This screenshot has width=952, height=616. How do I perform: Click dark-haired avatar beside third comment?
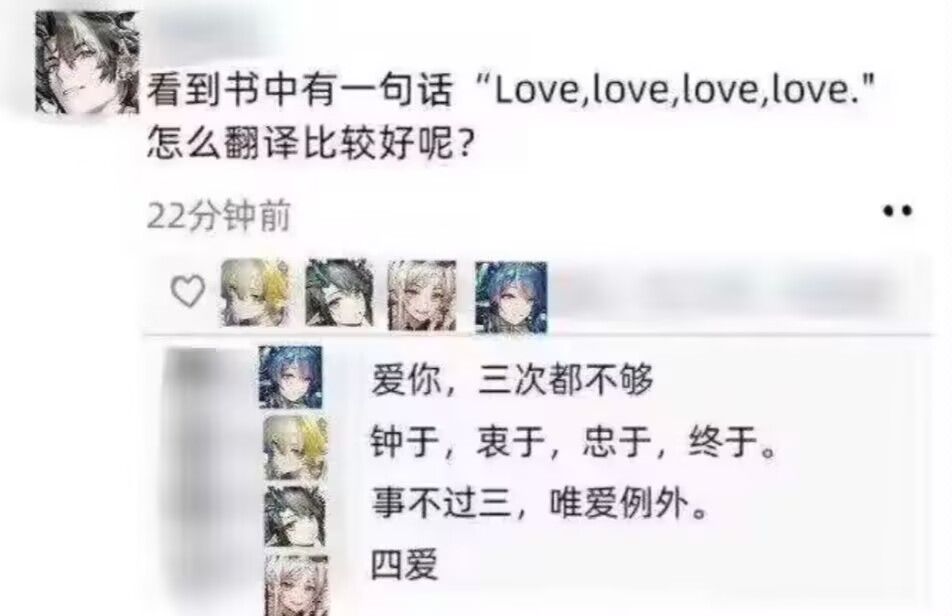(x=296, y=516)
